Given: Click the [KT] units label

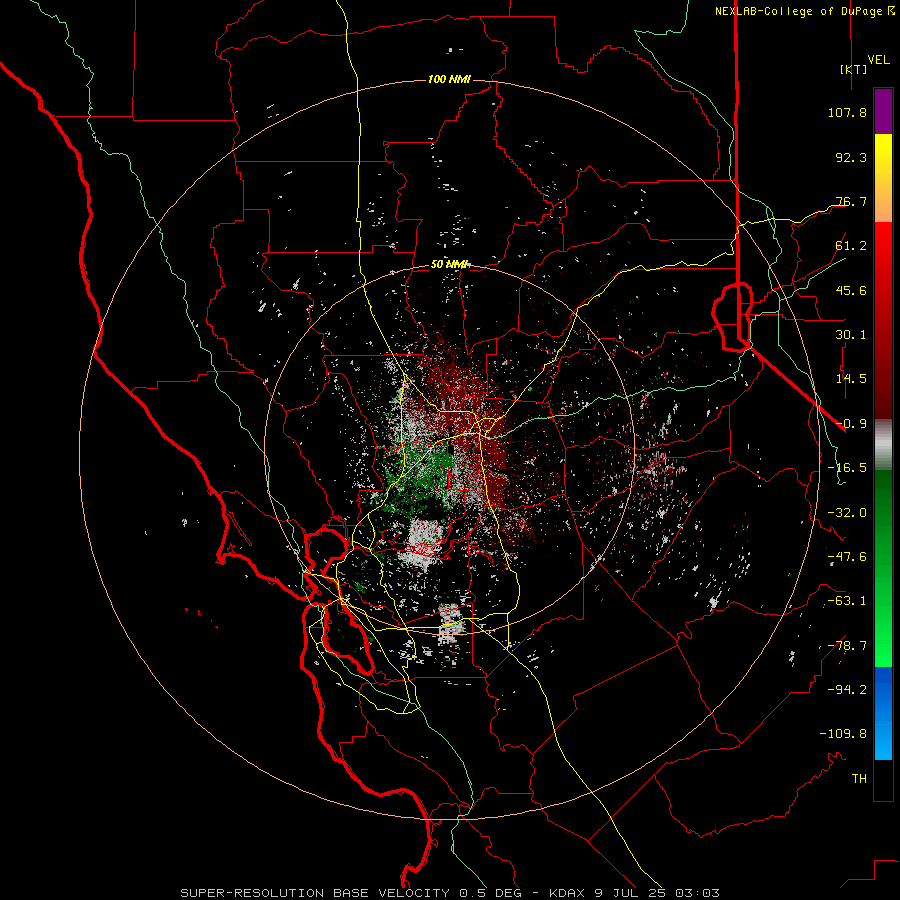Looking at the screenshot, I should pyautogui.click(x=854, y=69).
